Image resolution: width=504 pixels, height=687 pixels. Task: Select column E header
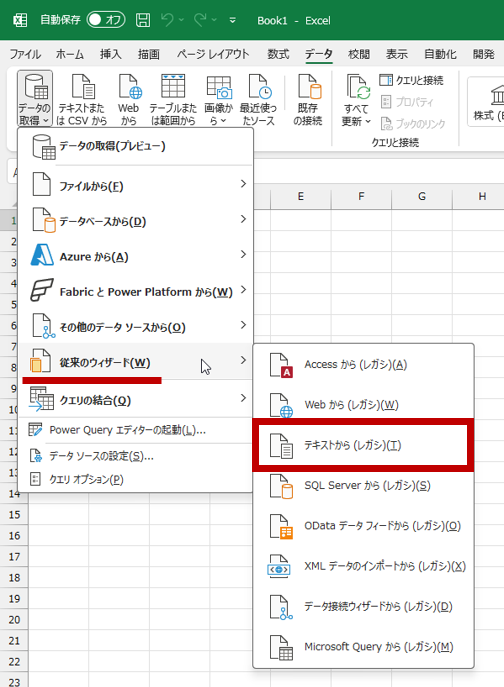pos(301,196)
